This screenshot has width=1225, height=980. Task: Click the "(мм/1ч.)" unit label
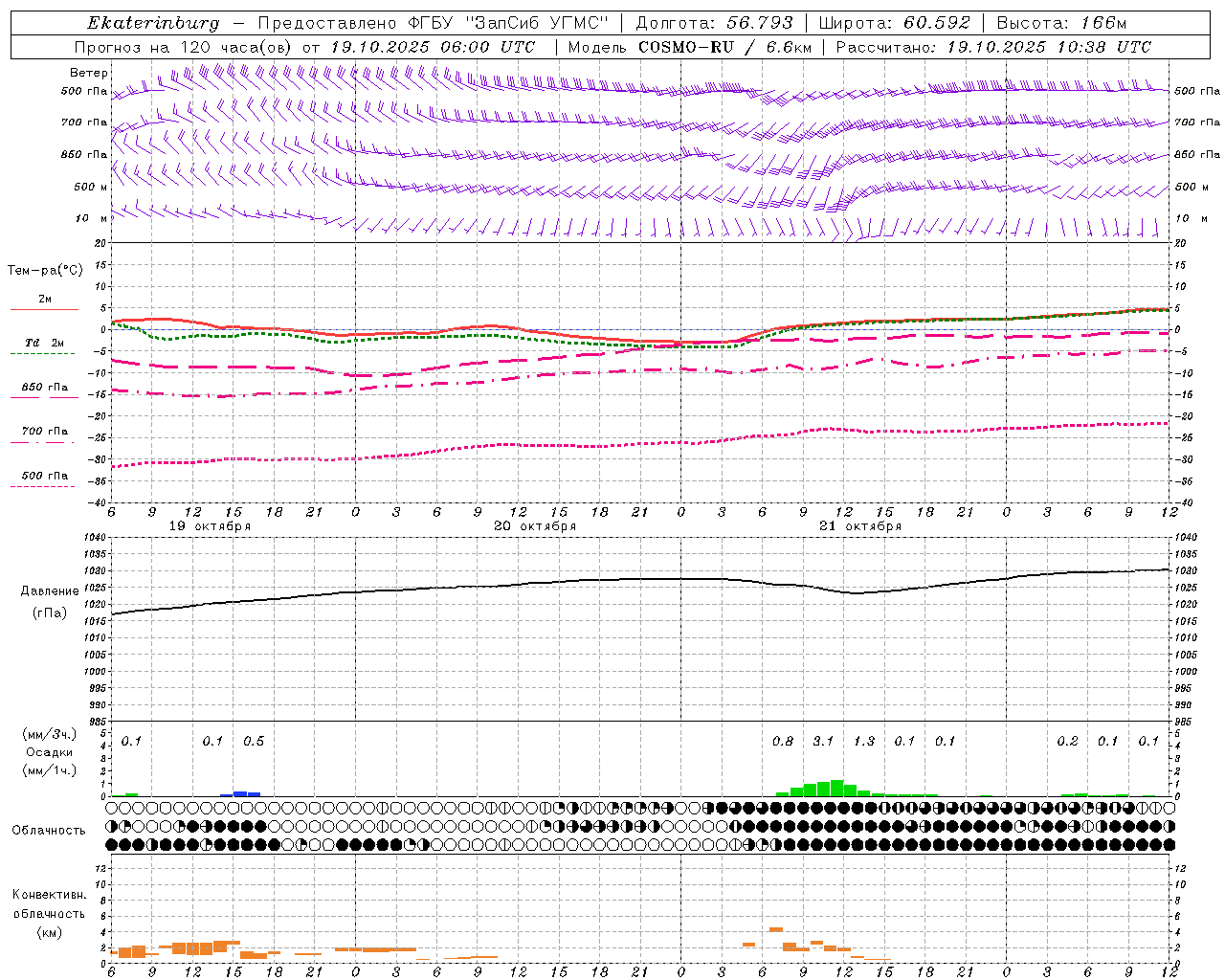50,770
